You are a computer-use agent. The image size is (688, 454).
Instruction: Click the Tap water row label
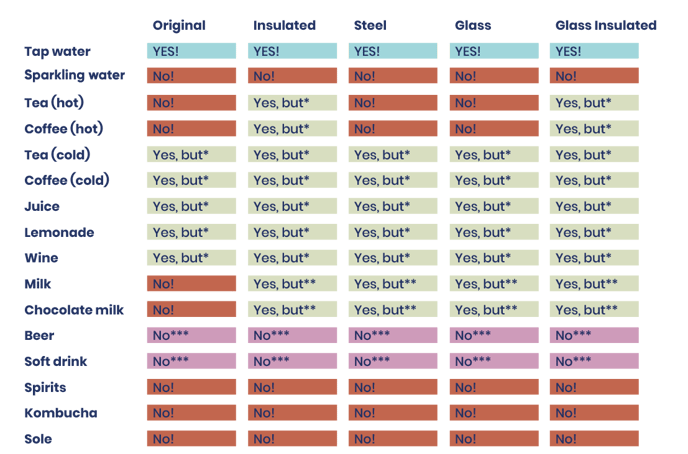55,51
